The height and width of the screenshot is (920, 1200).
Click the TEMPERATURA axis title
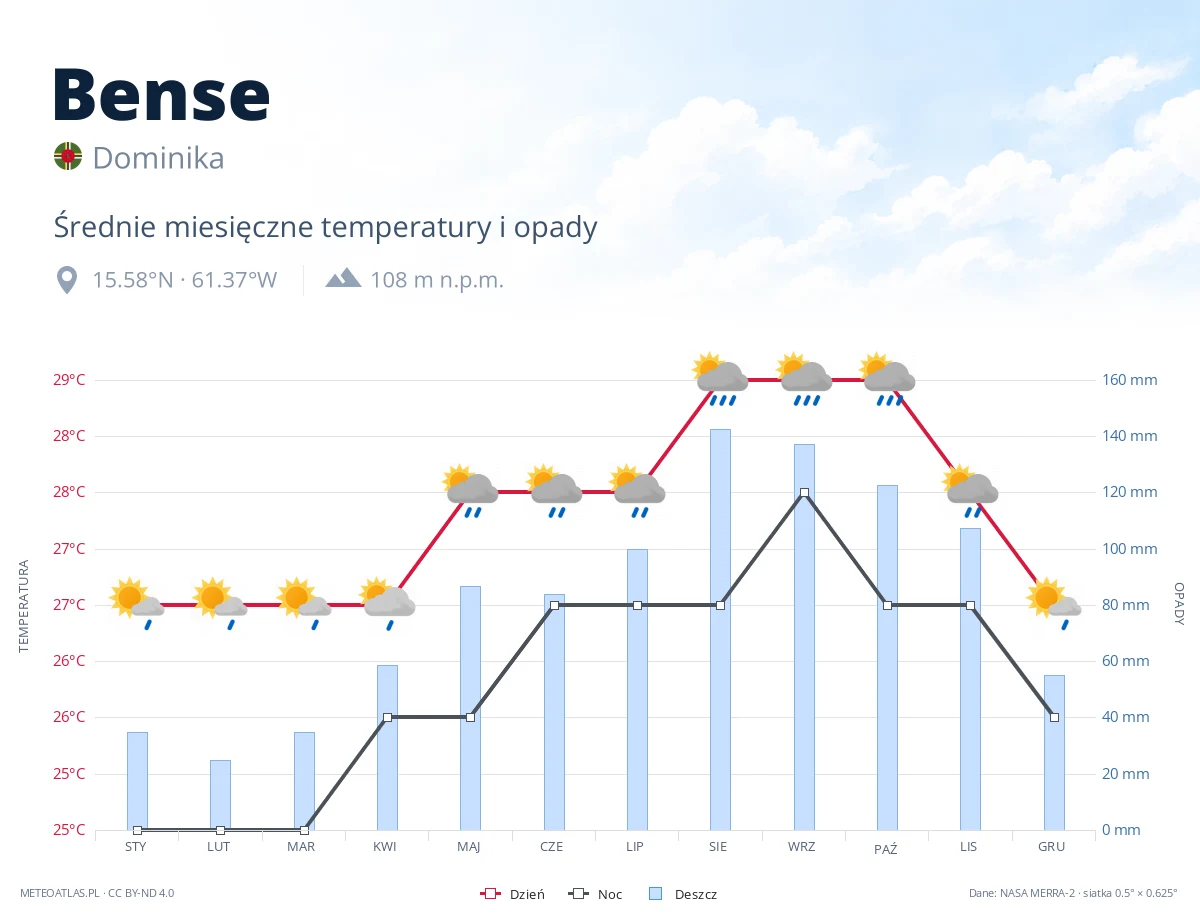point(24,607)
